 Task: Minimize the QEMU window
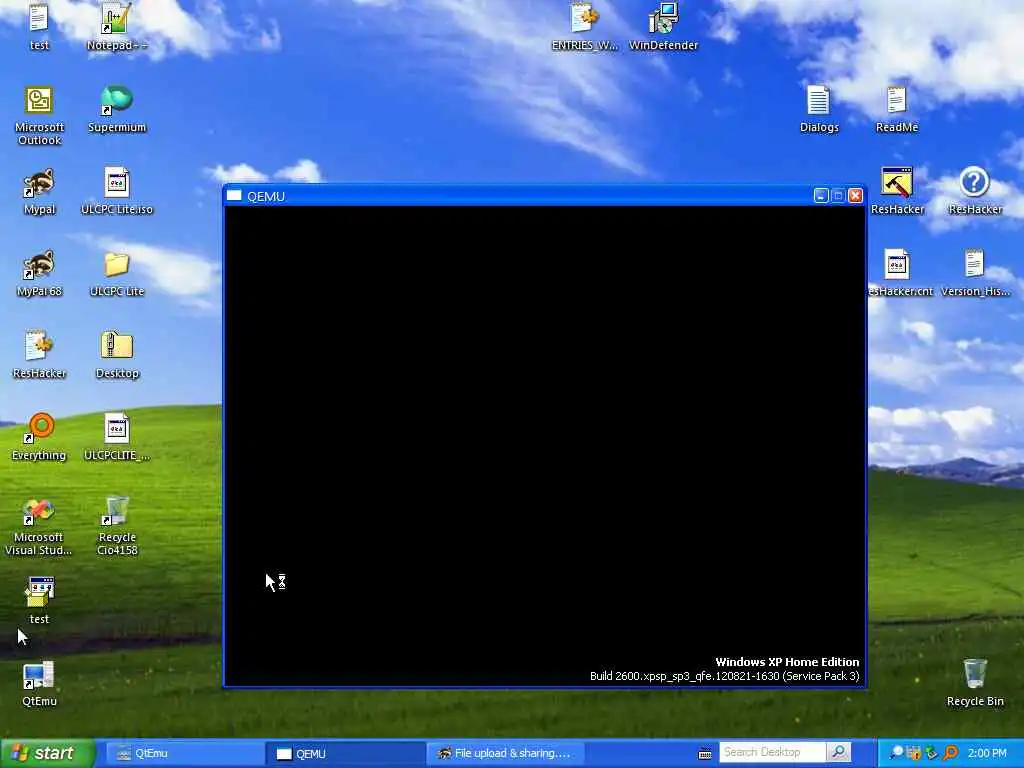[821, 195]
